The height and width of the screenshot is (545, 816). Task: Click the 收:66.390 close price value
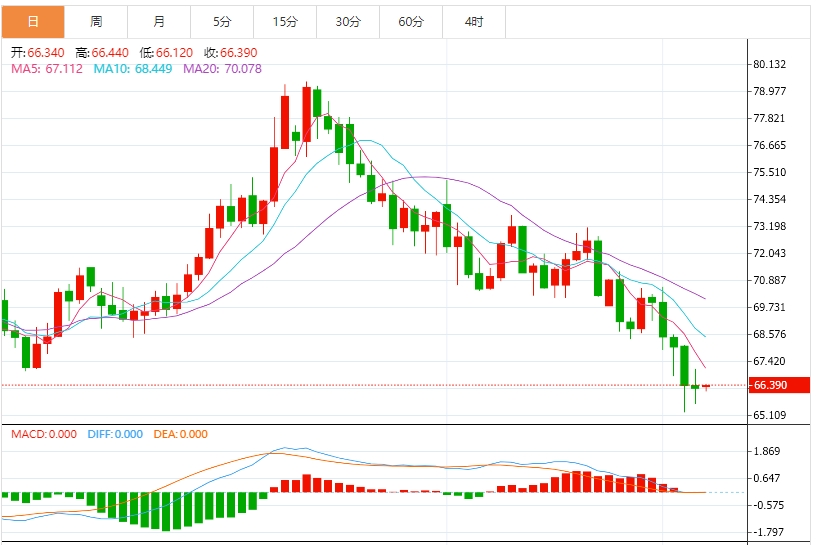[x=231, y=53]
